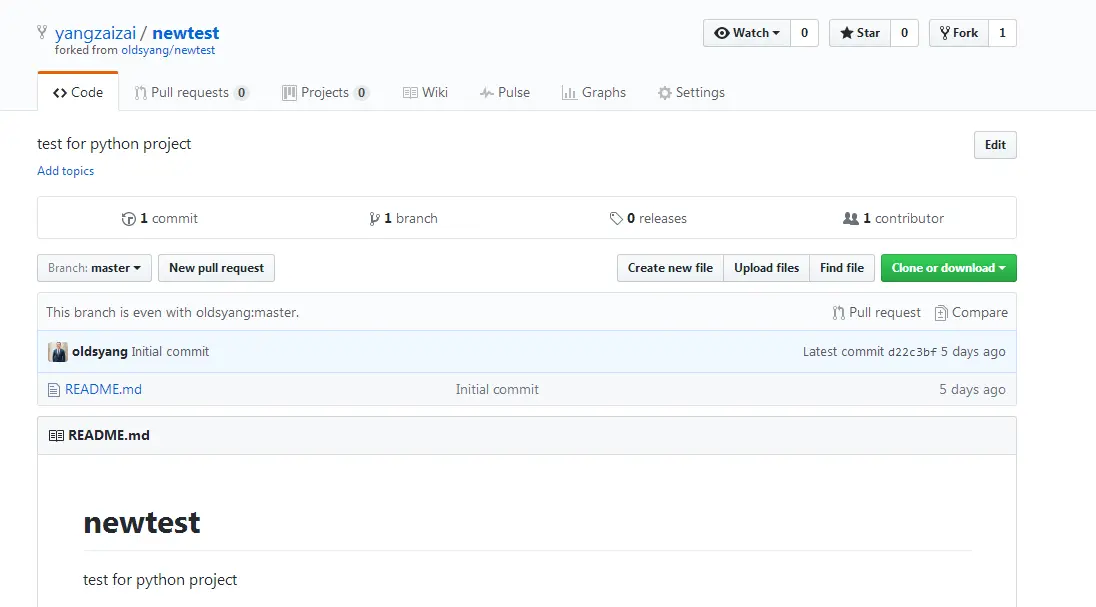This screenshot has width=1096, height=607.
Task: Click the branch icon beside 1 branch
Action: click(x=375, y=219)
